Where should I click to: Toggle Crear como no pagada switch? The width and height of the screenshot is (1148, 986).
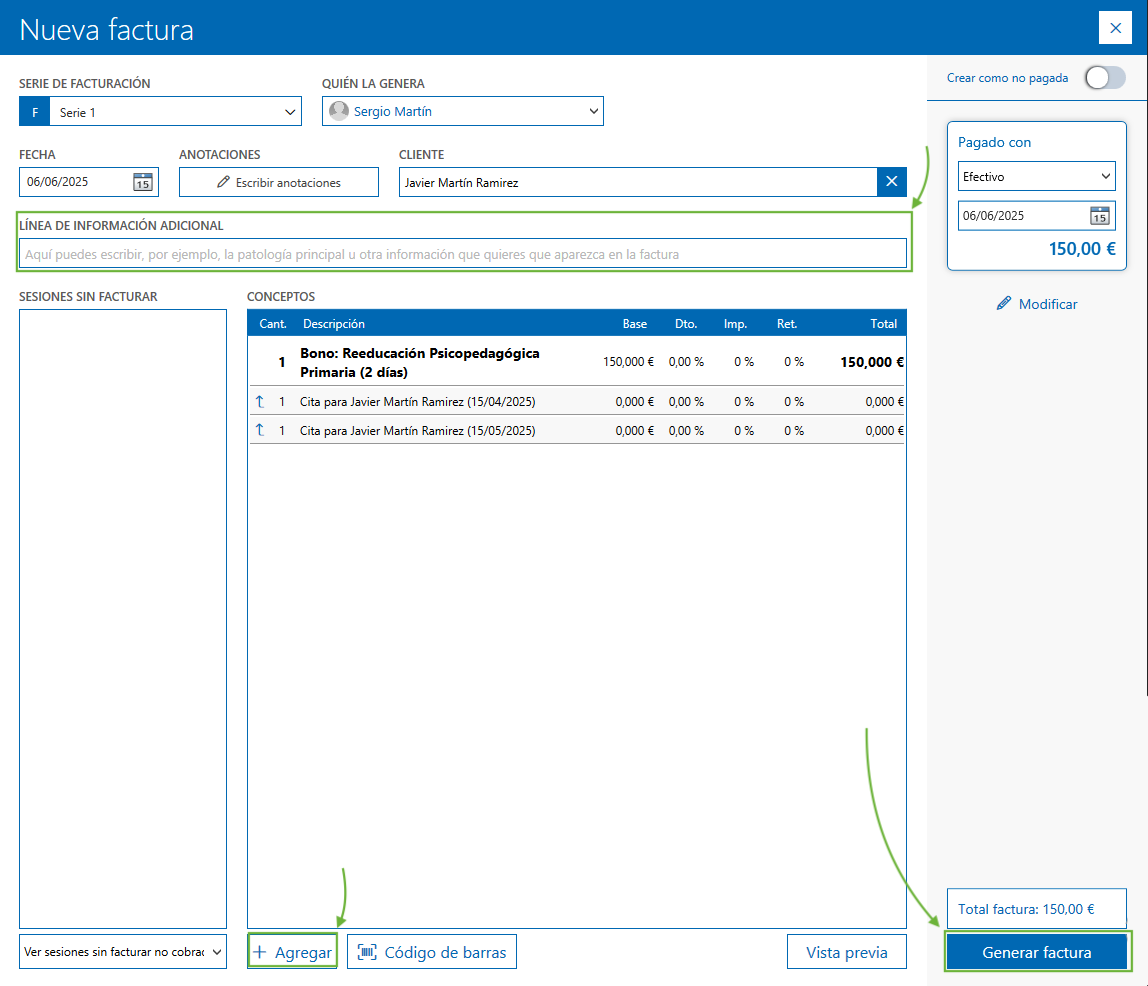tap(1104, 78)
